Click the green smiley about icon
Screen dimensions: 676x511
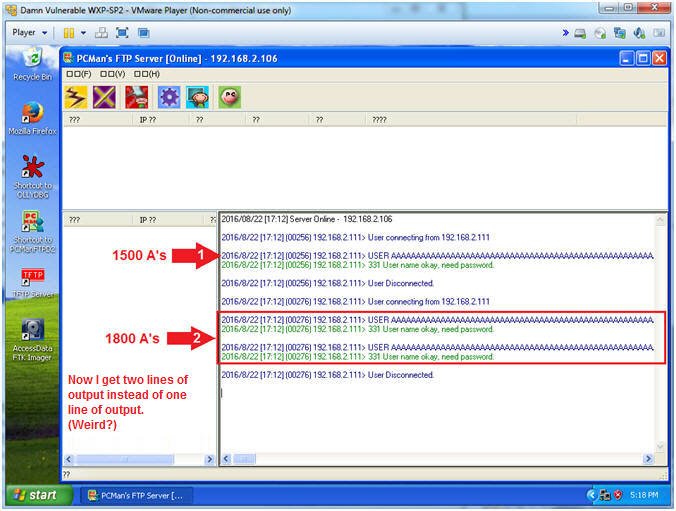(229, 97)
